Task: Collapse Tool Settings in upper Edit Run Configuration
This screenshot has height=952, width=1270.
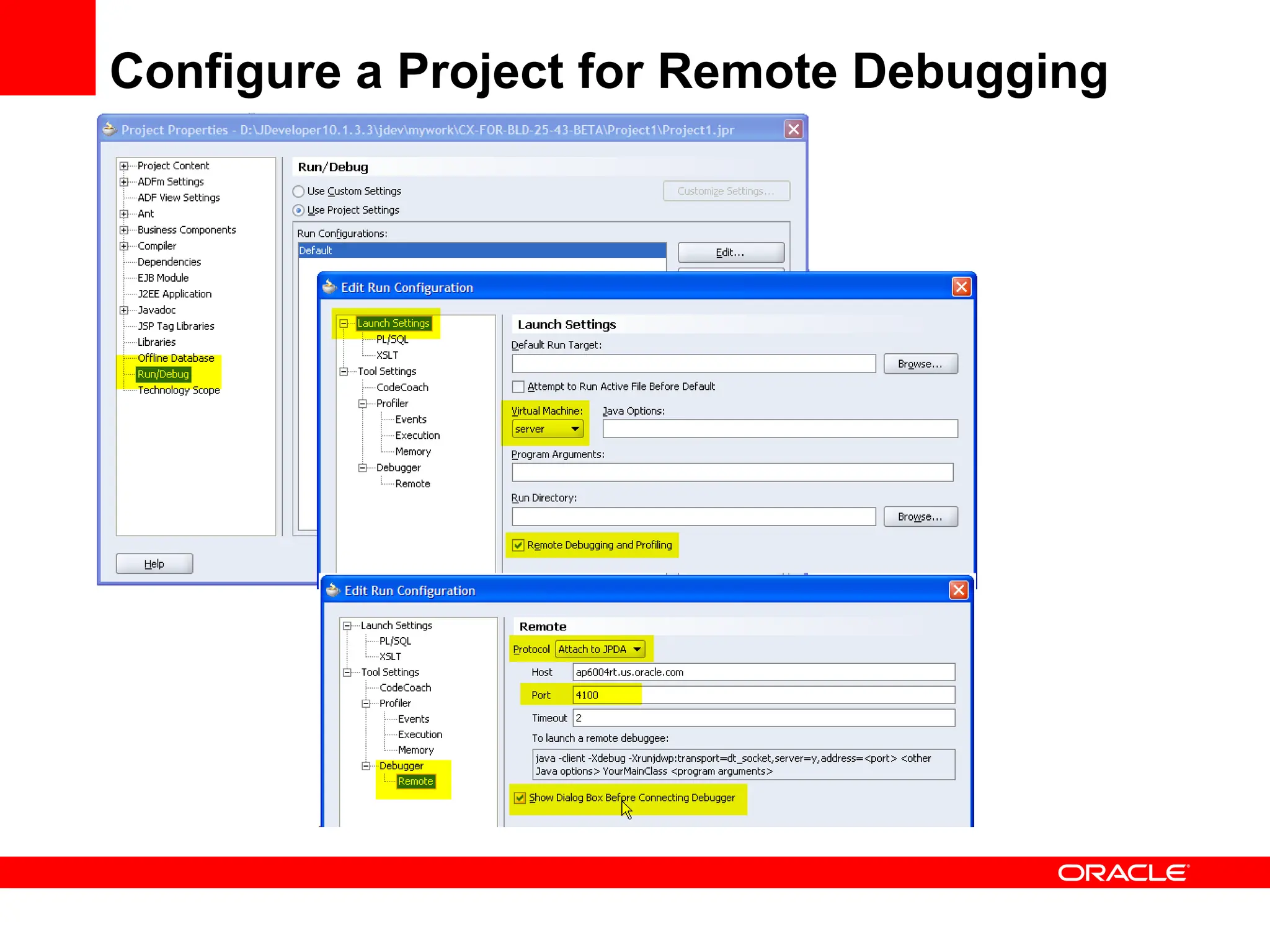Action: (344, 372)
